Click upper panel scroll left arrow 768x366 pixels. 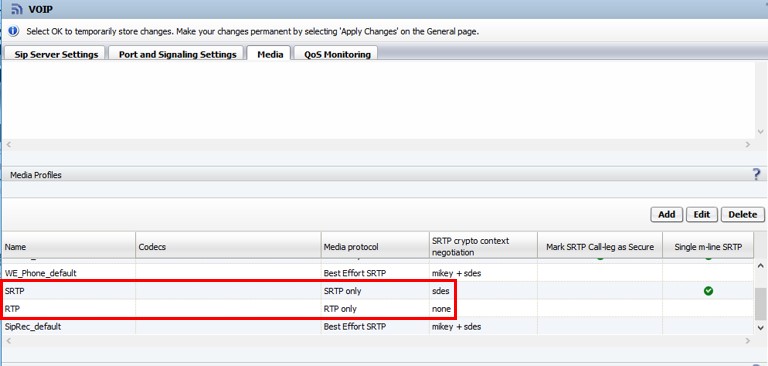click(x=8, y=145)
